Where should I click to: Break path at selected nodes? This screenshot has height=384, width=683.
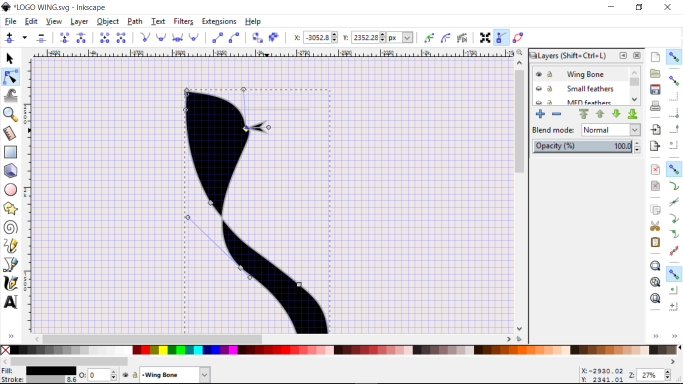(x=81, y=38)
